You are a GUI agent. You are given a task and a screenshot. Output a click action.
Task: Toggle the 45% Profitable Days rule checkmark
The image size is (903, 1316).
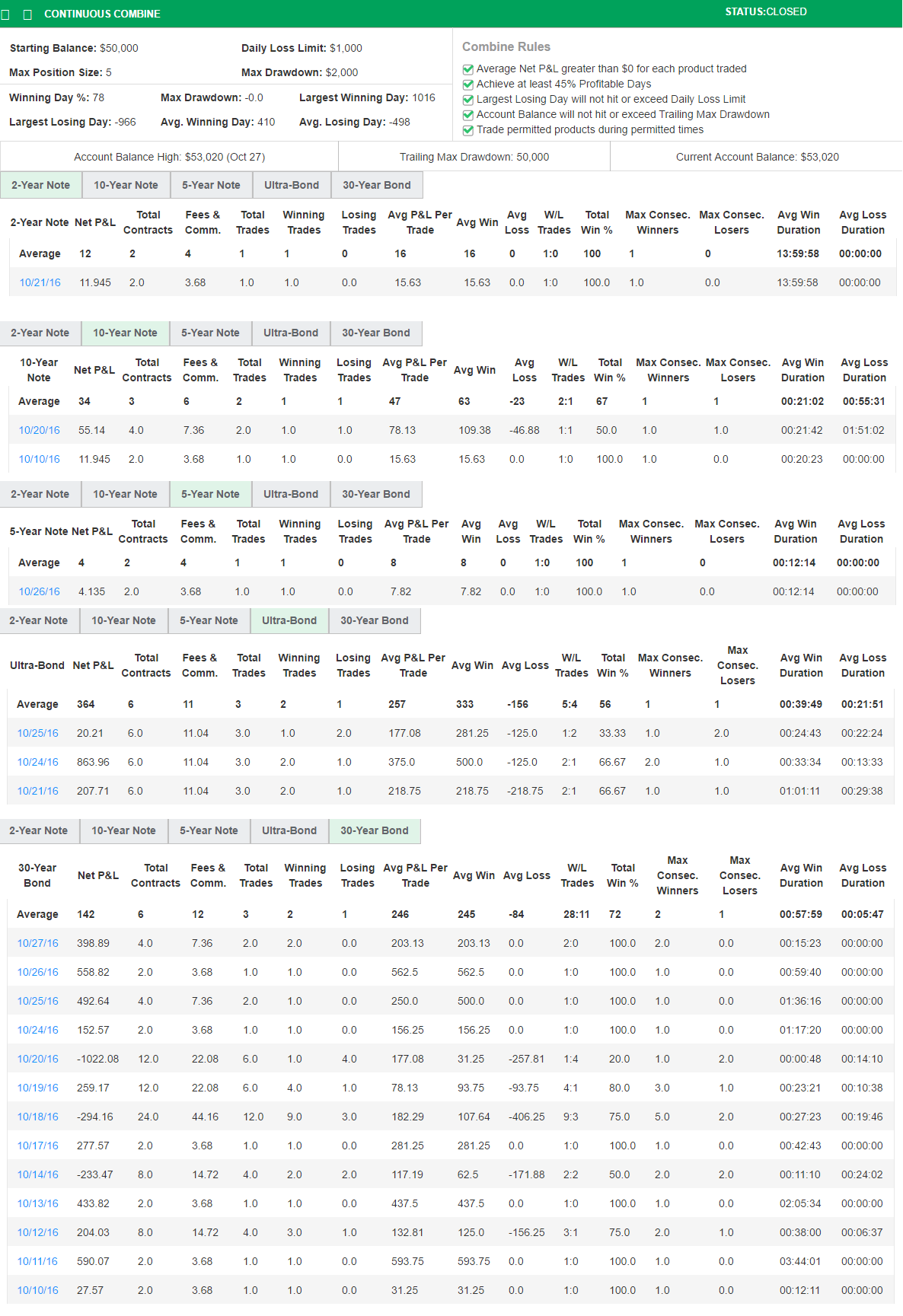tap(468, 84)
